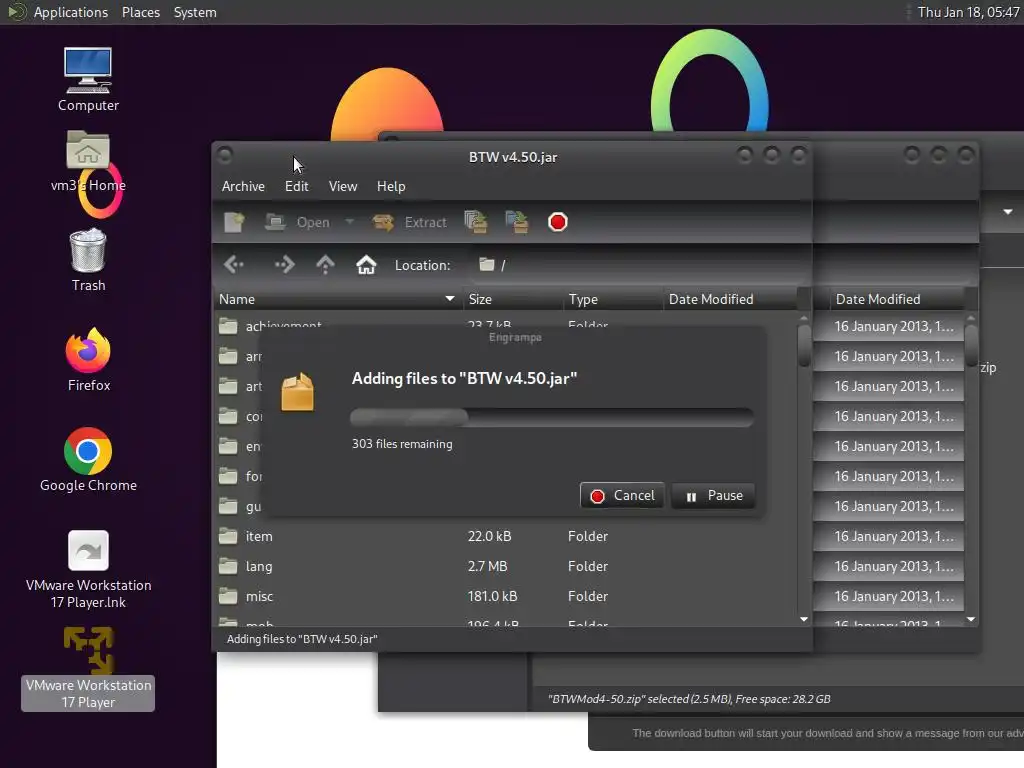
Task: Sort by the Type column header
Action: pyautogui.click(x=613, y=299)
